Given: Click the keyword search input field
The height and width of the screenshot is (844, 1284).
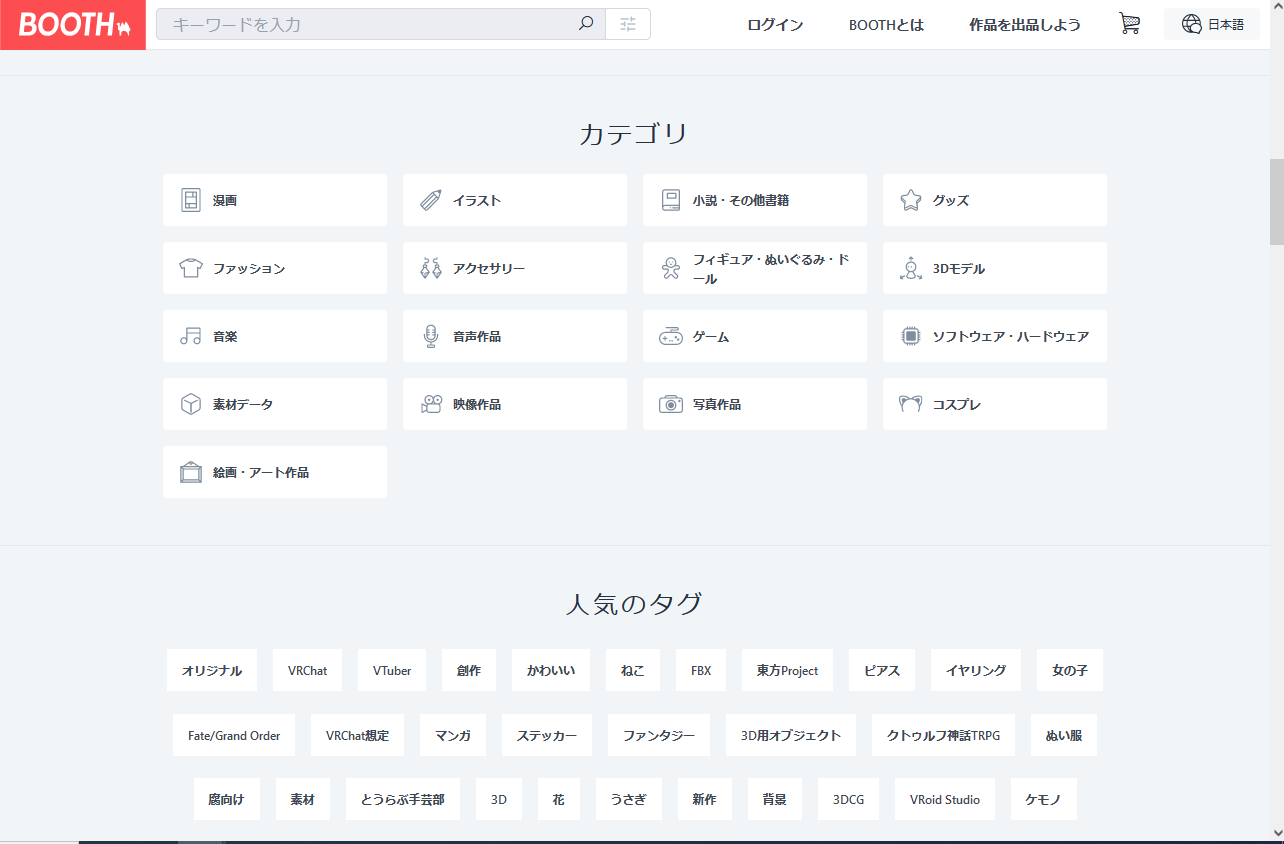Looking at the screenshot, I should (x=370, y=24).
